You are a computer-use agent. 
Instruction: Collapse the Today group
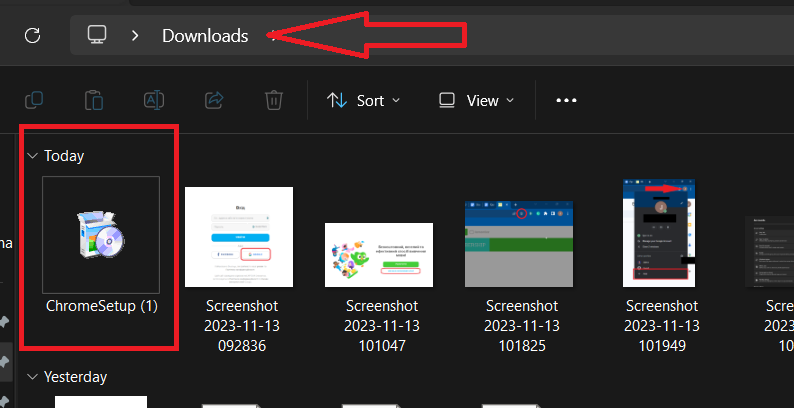click(33, 156)
